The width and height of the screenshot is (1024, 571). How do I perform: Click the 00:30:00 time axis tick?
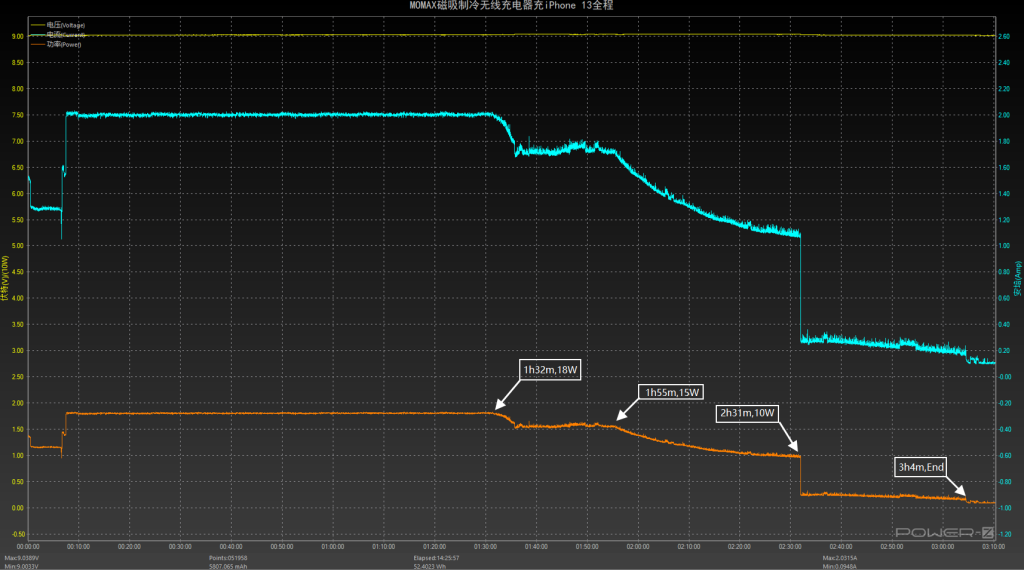pyautogui.click(x=180, y=546)
